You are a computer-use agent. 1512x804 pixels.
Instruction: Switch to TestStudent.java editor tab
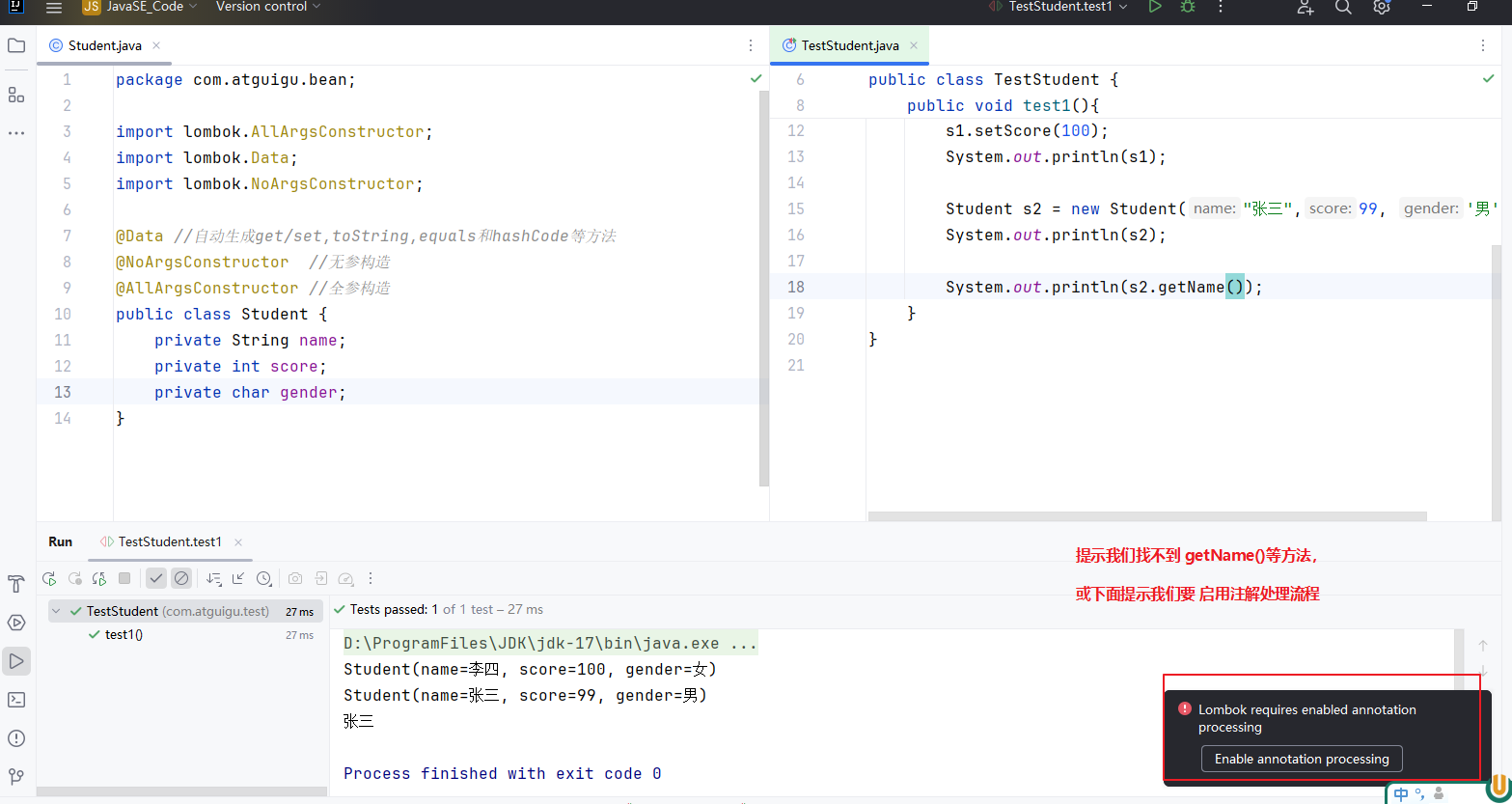click(849, 45)
